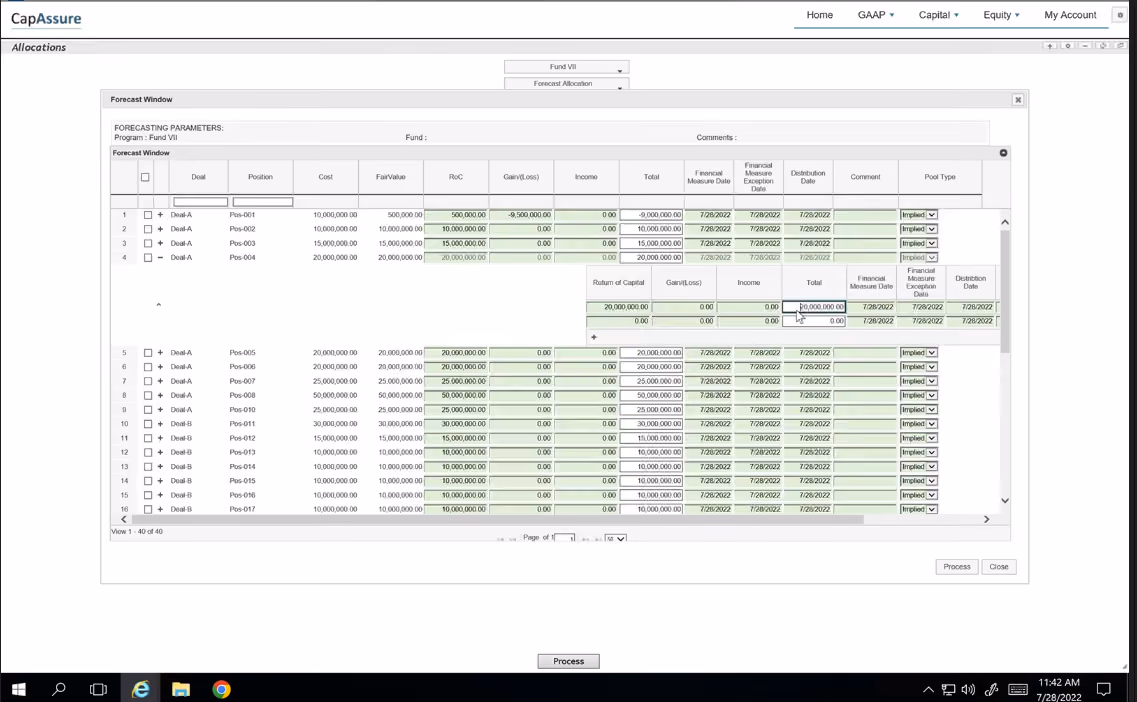Open the Fund VII dropdown
Viewport: 1137px width, 702px height.
(x=566, y=67)
